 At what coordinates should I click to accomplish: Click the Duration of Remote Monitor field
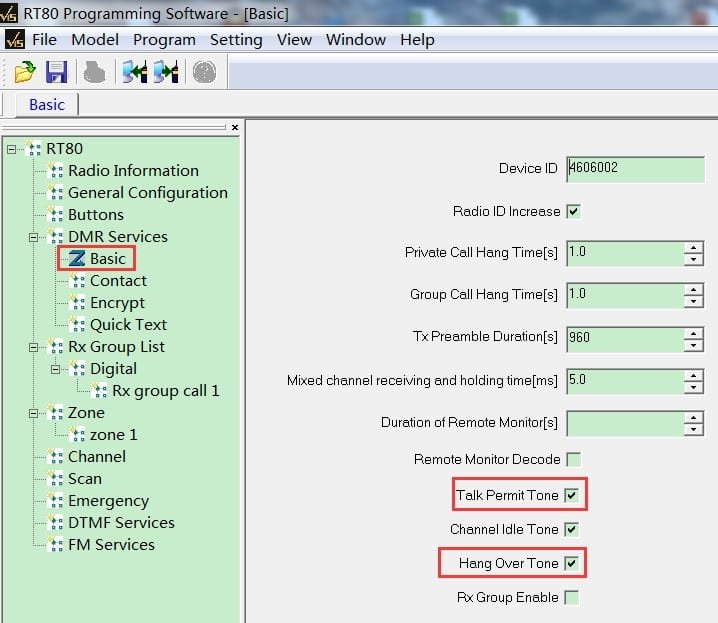(626, 424)
